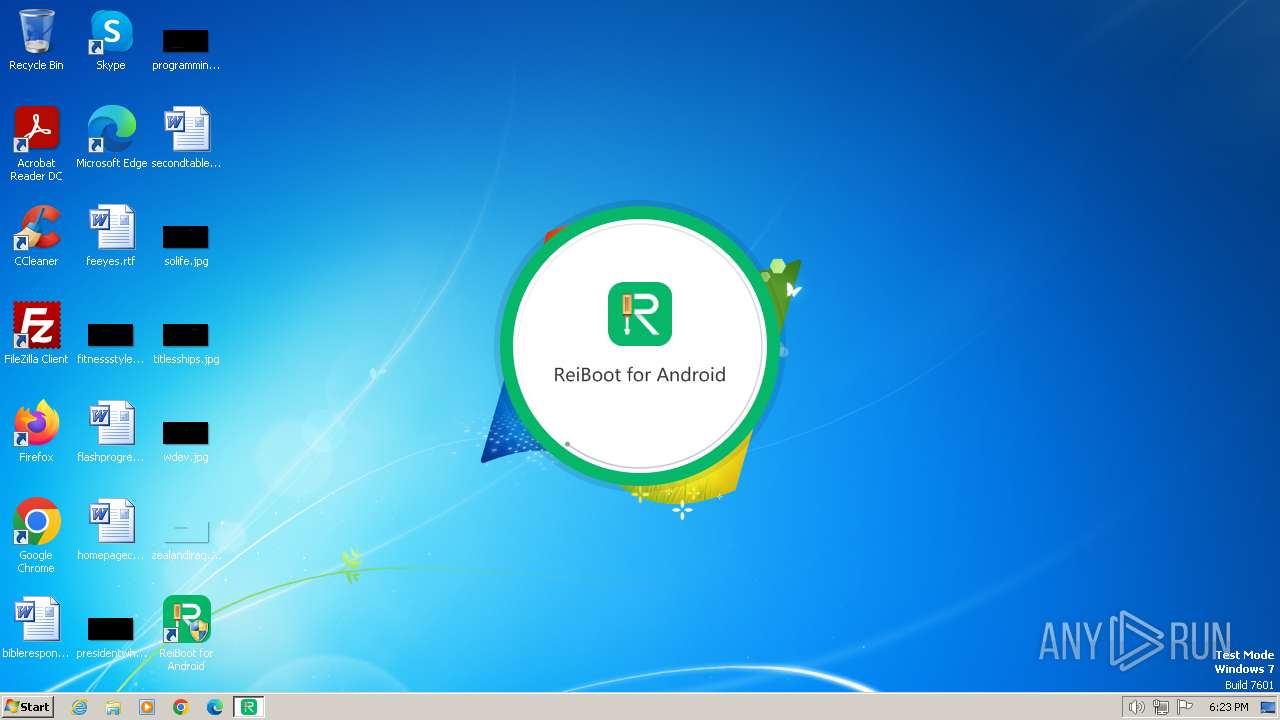The width and height of the screenshot is (1280, 720).
Task: Click the ReiBoot splash screen logo
Action: click(640, 314)
